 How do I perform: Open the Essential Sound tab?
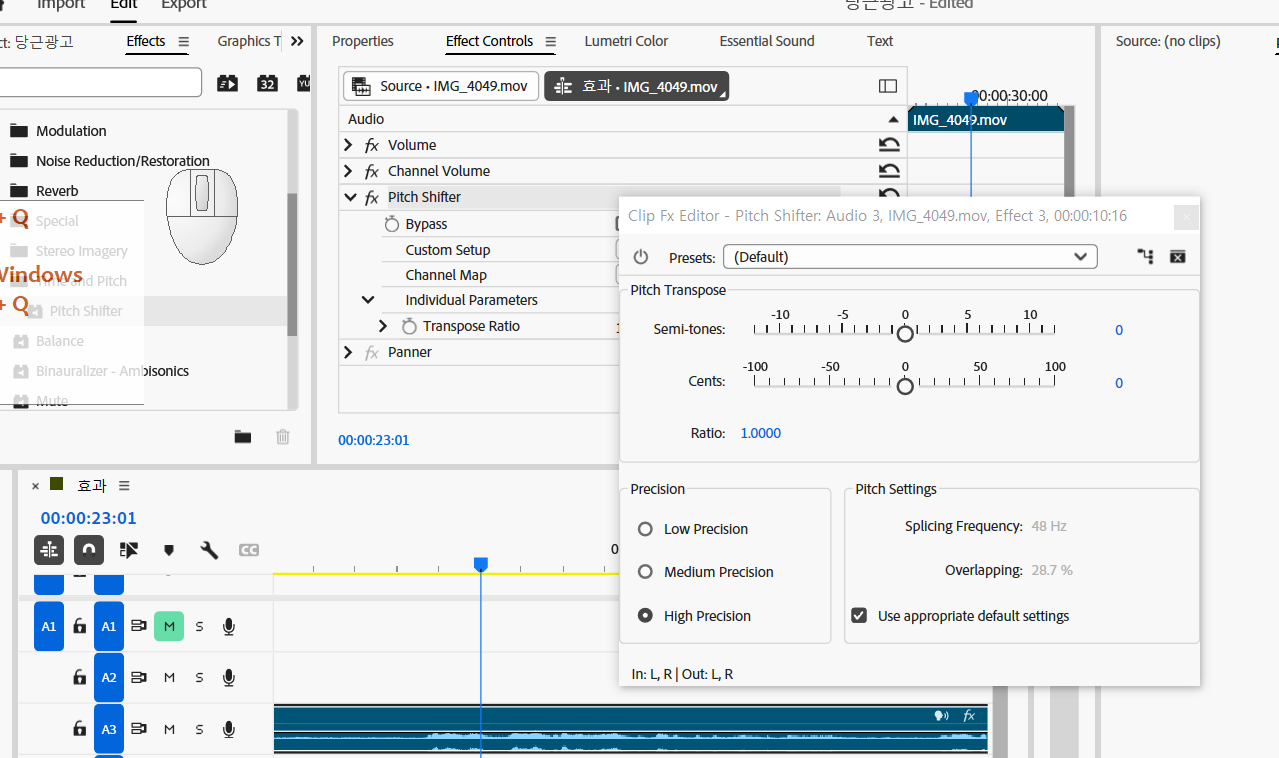point(766,41)
